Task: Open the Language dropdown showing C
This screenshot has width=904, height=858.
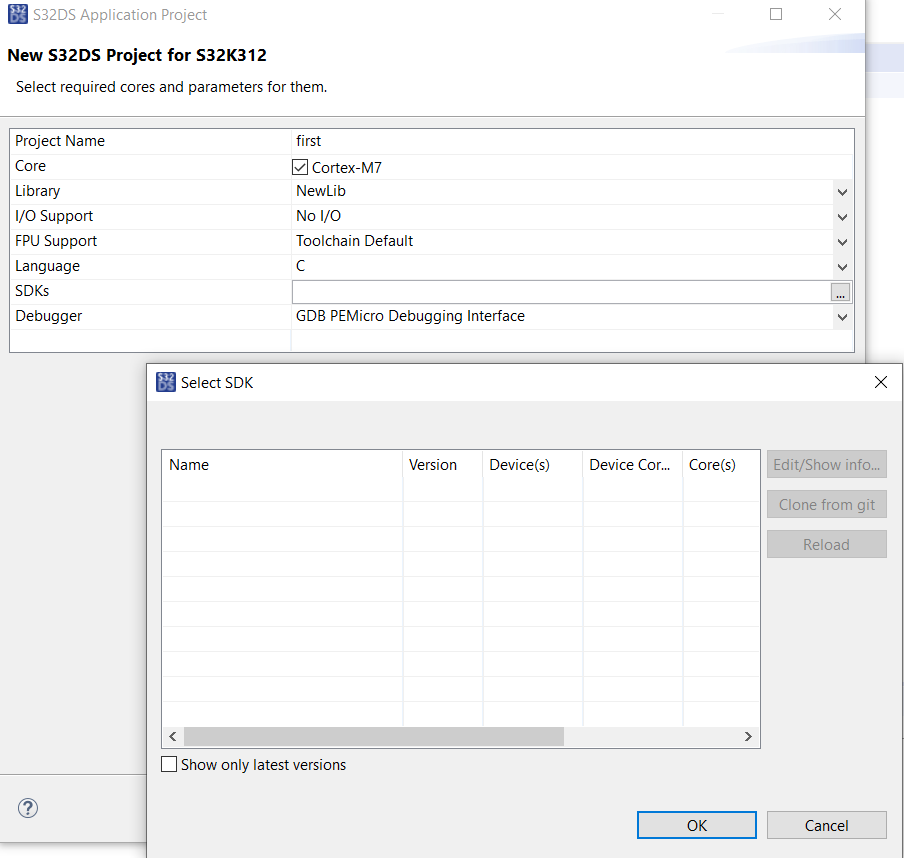Action: point(842,266)
